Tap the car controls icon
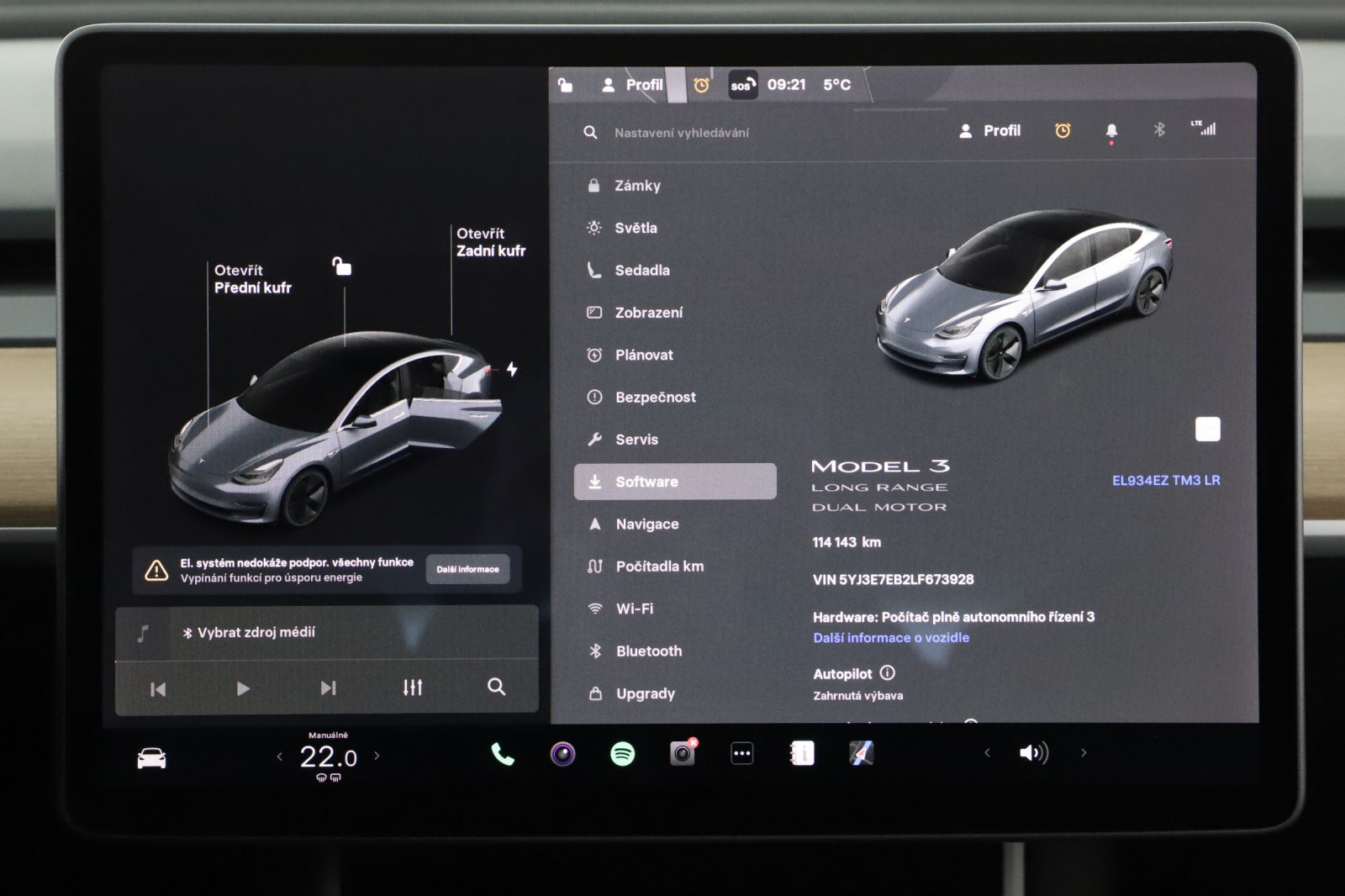Viewport: 1345px width, 896px height. coord(152,758)
